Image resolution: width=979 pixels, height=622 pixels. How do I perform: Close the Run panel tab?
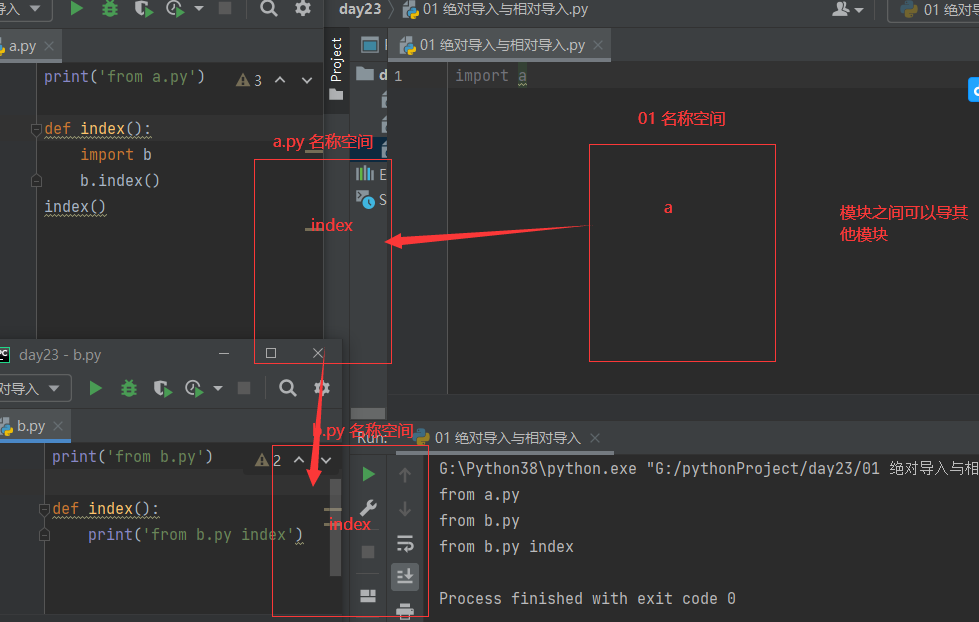[x=595, y=438]
